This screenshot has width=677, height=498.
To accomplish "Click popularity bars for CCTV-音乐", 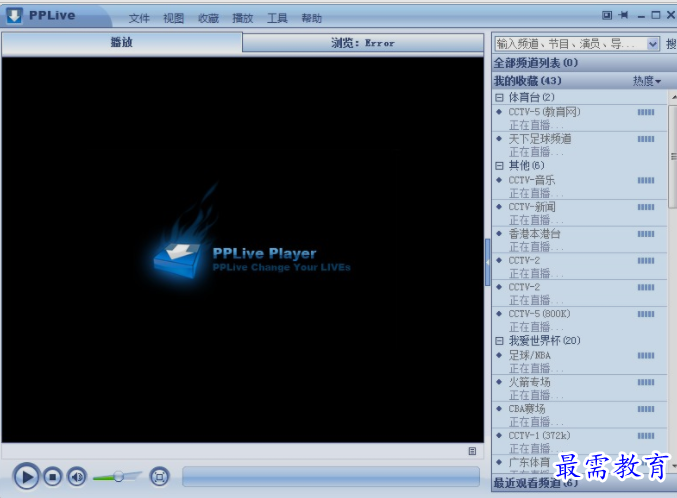I will pyautogui.click(x=646, y=181).
